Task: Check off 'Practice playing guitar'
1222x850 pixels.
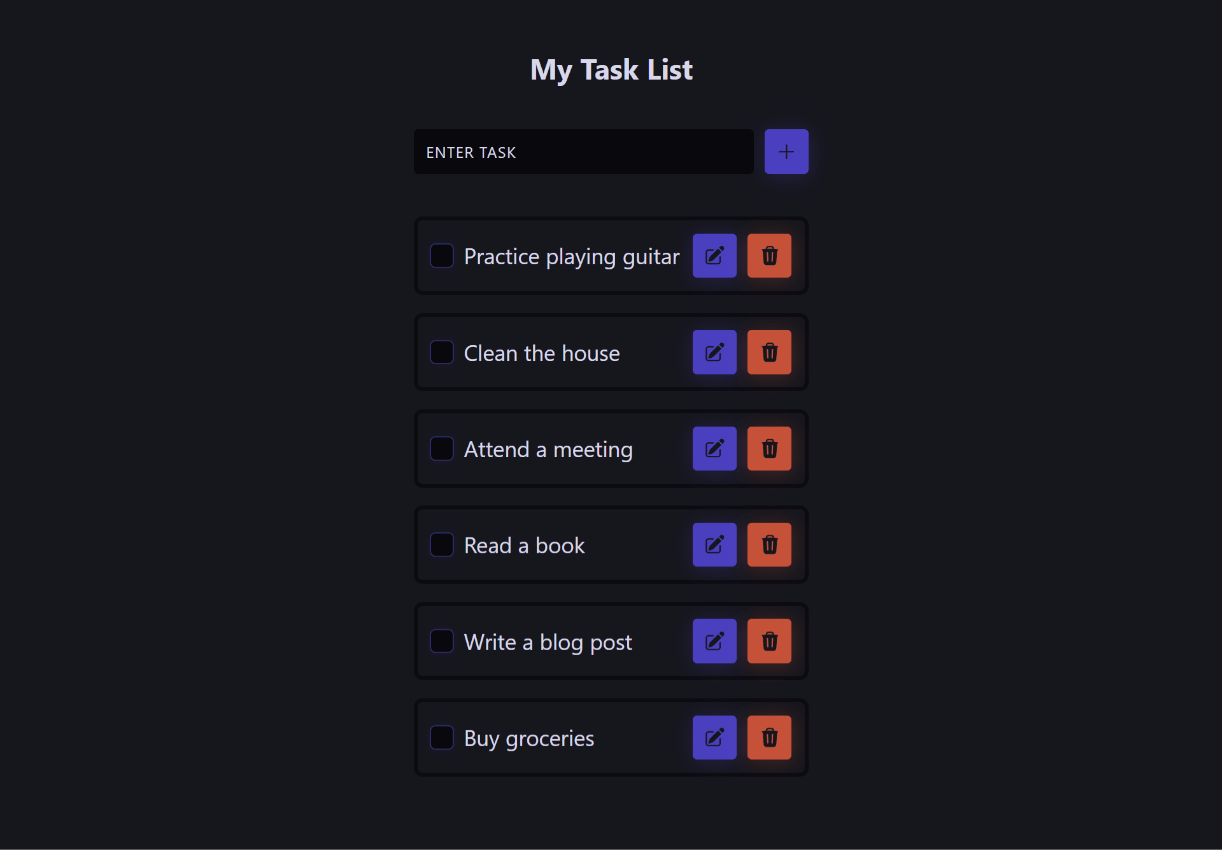Action: [x=442, y=256]
